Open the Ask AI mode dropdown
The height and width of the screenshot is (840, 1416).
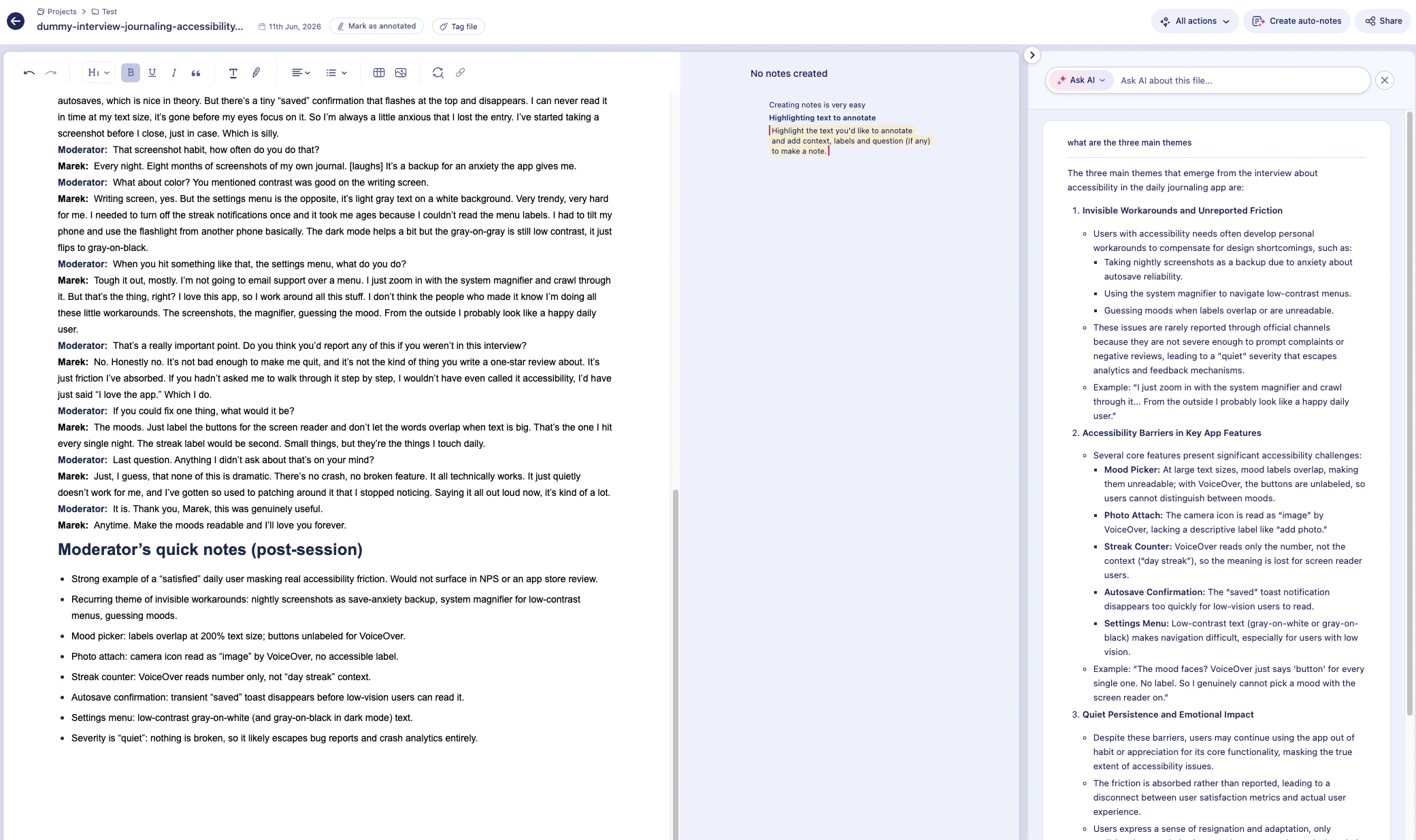1081,80
